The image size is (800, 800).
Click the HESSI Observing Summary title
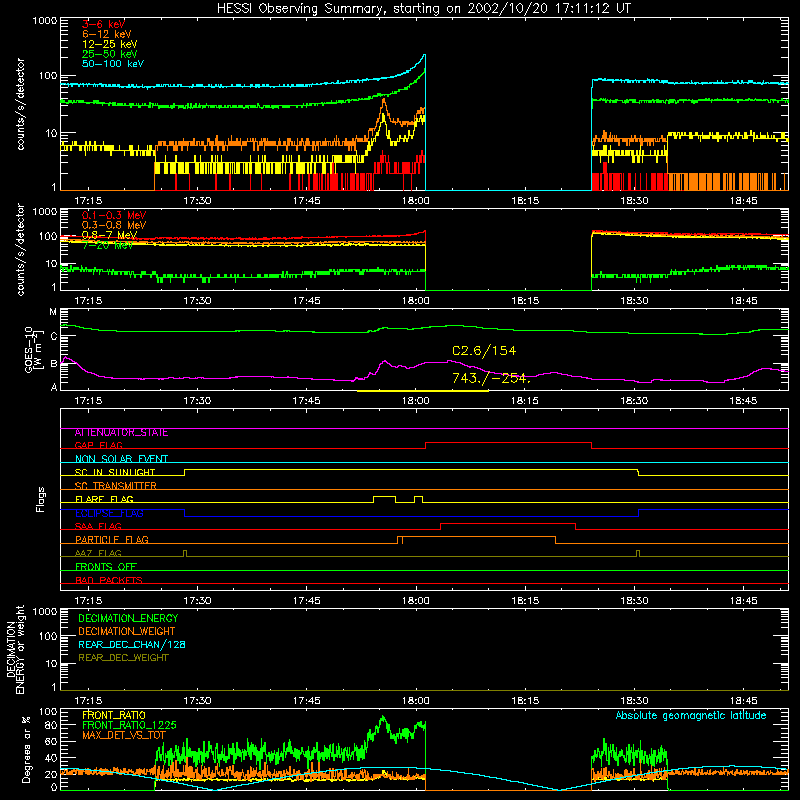[423, 8]
